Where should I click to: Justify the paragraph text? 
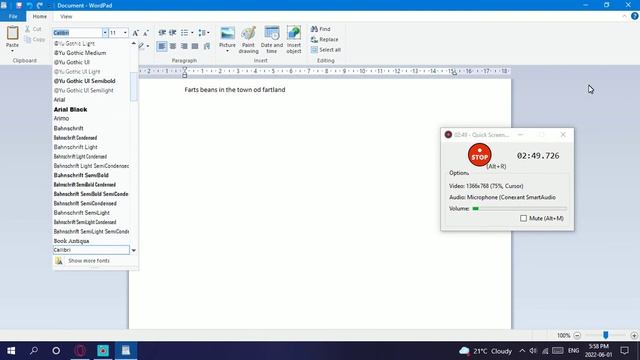195,46
